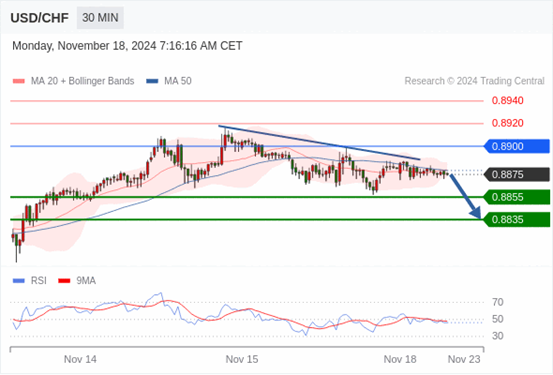
Task: Click the 0.8940 resistance level label
Action: pyautogui.click(x=508, y=101)
